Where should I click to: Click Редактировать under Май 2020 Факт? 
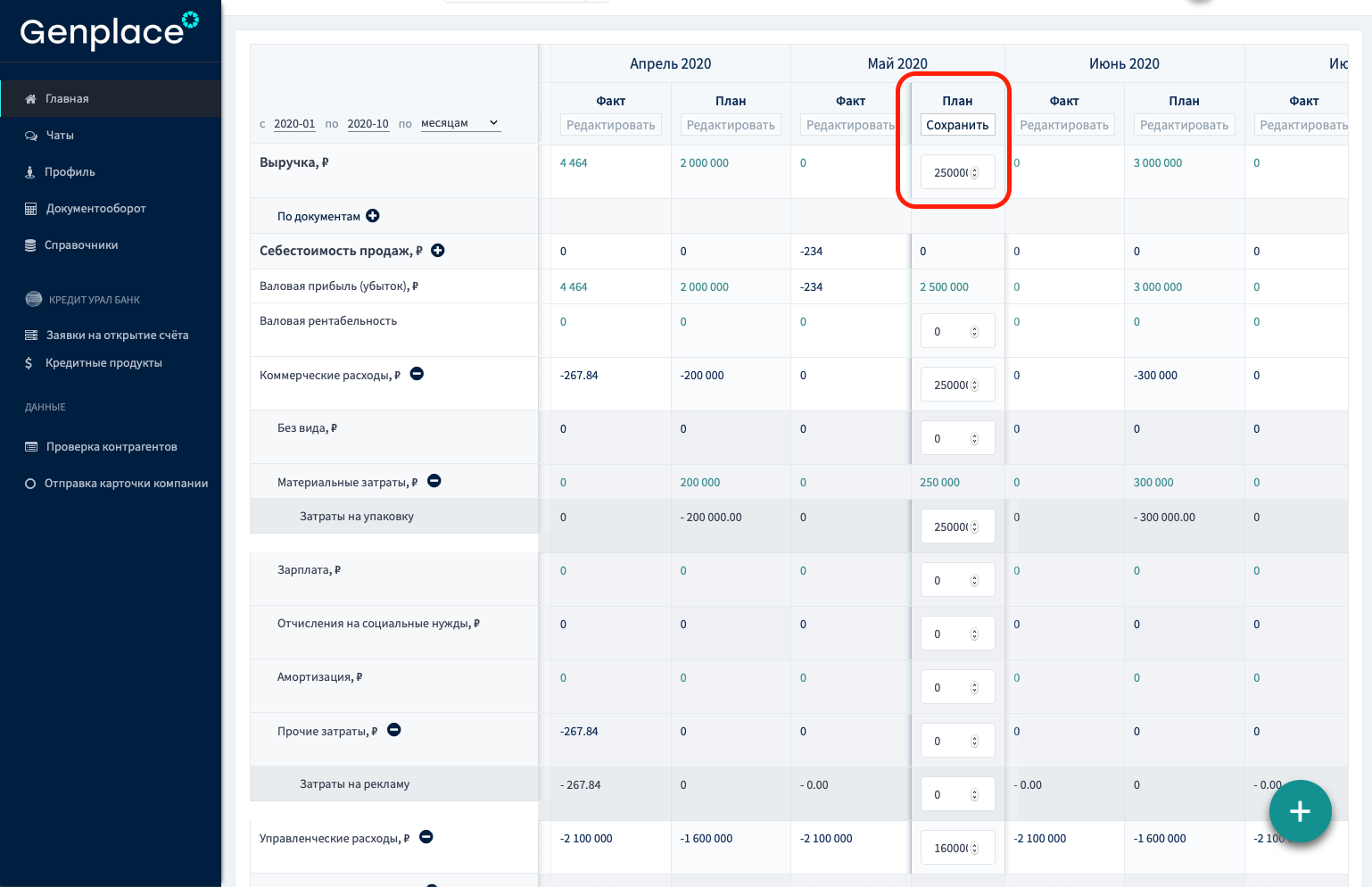coord(850,125)
